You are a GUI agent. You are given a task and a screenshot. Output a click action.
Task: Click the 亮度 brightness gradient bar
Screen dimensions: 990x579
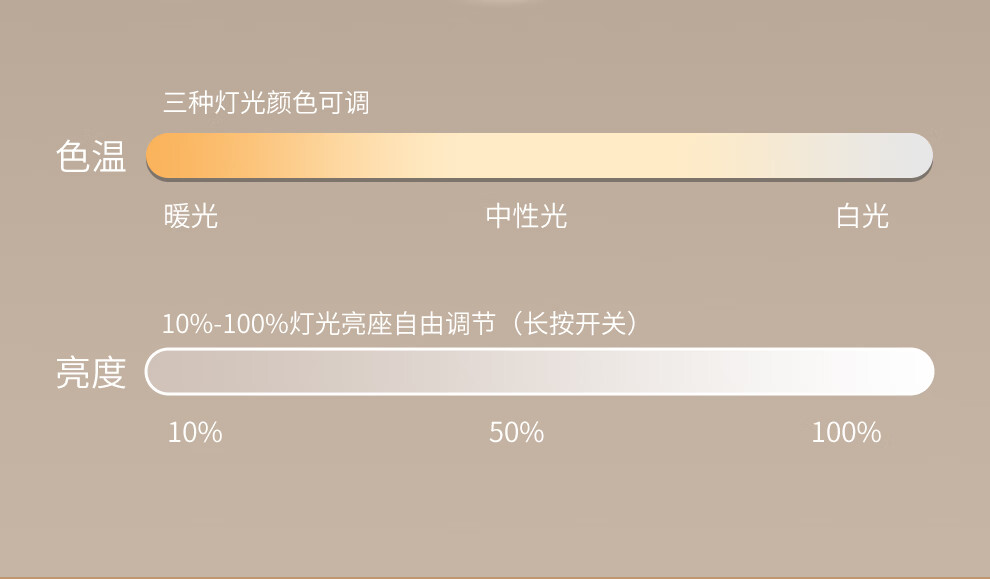click(x=540, y=371)
